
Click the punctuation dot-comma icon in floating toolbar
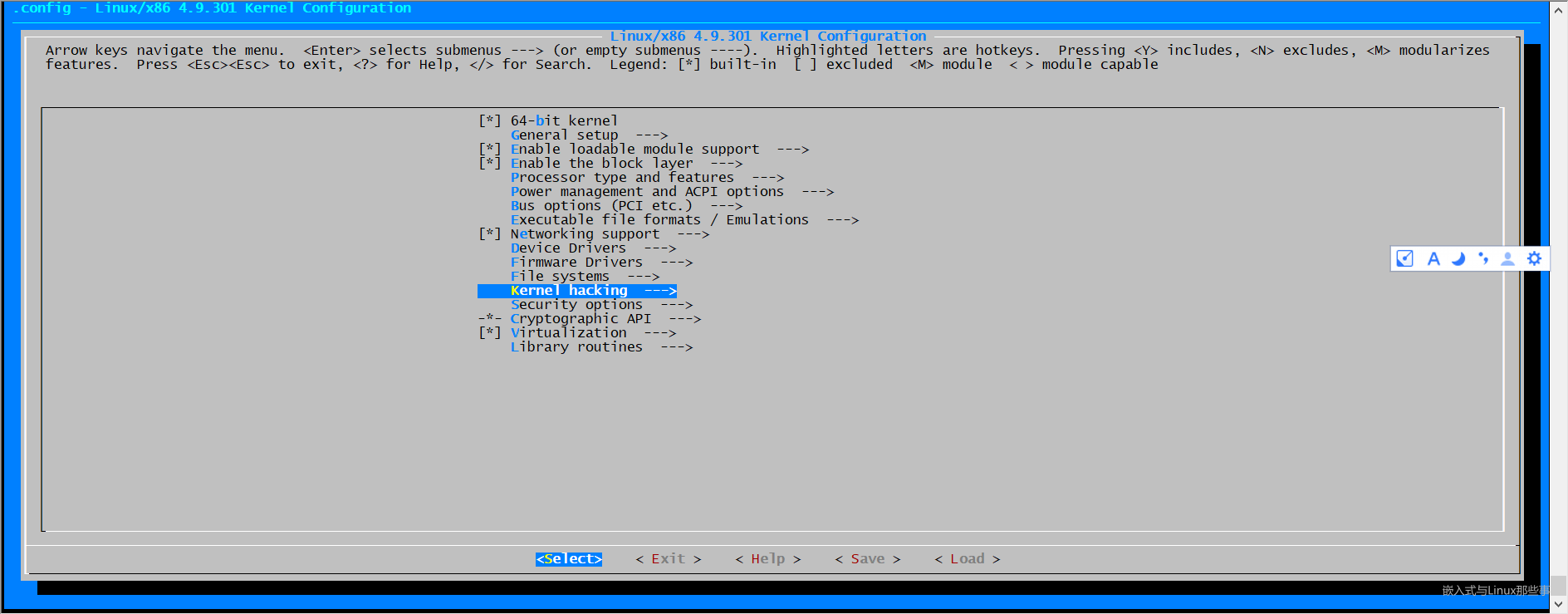(1483, 258)
